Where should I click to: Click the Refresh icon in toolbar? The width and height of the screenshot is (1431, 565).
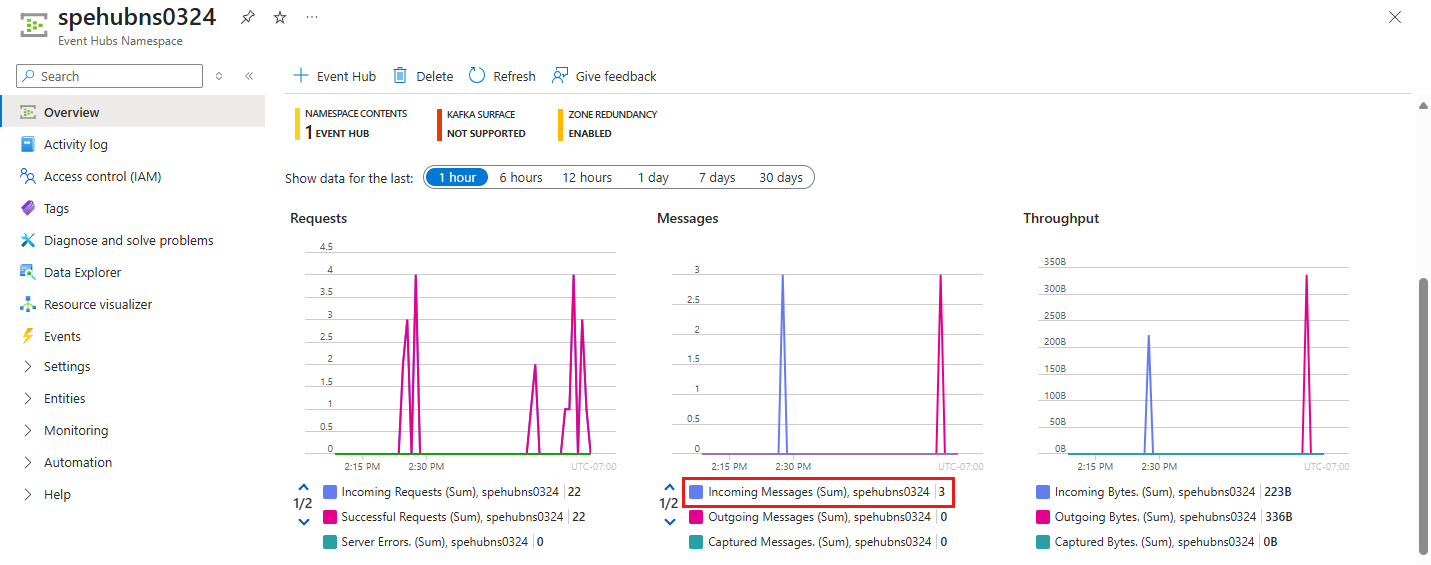(477, 76)
